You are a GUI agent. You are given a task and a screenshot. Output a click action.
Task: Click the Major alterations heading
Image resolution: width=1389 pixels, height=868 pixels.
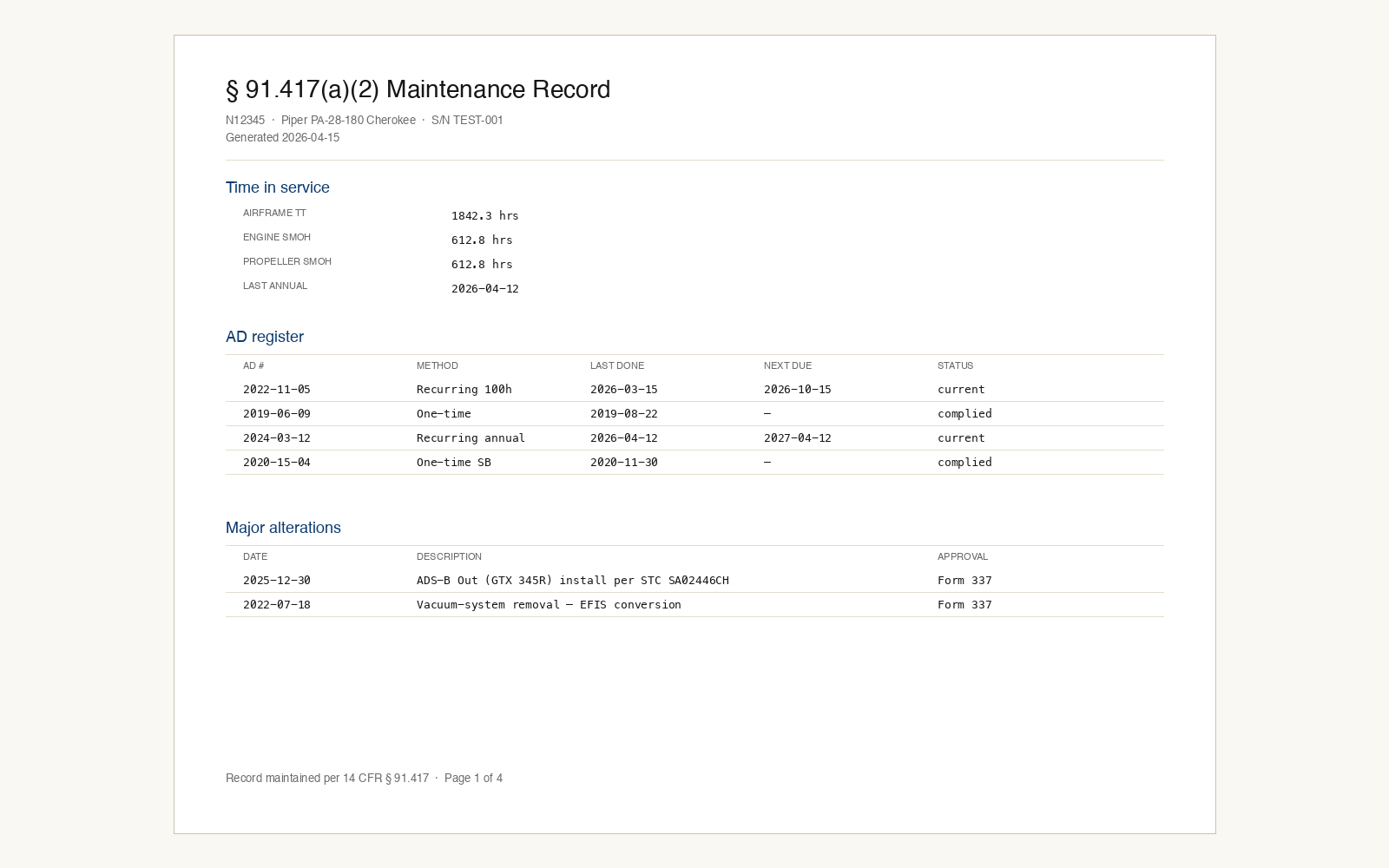point(283,528)
